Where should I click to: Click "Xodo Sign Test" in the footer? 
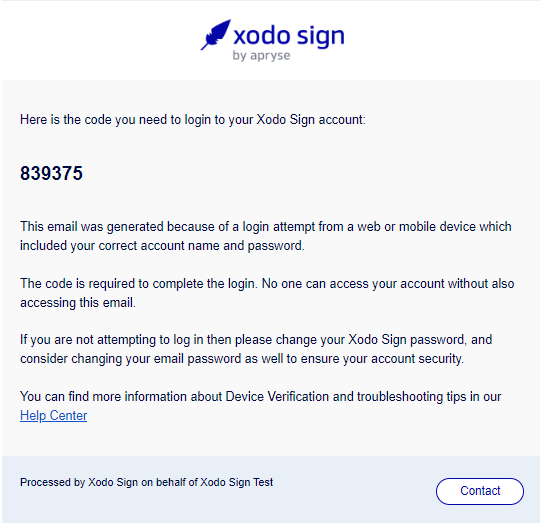pos(237,482)
